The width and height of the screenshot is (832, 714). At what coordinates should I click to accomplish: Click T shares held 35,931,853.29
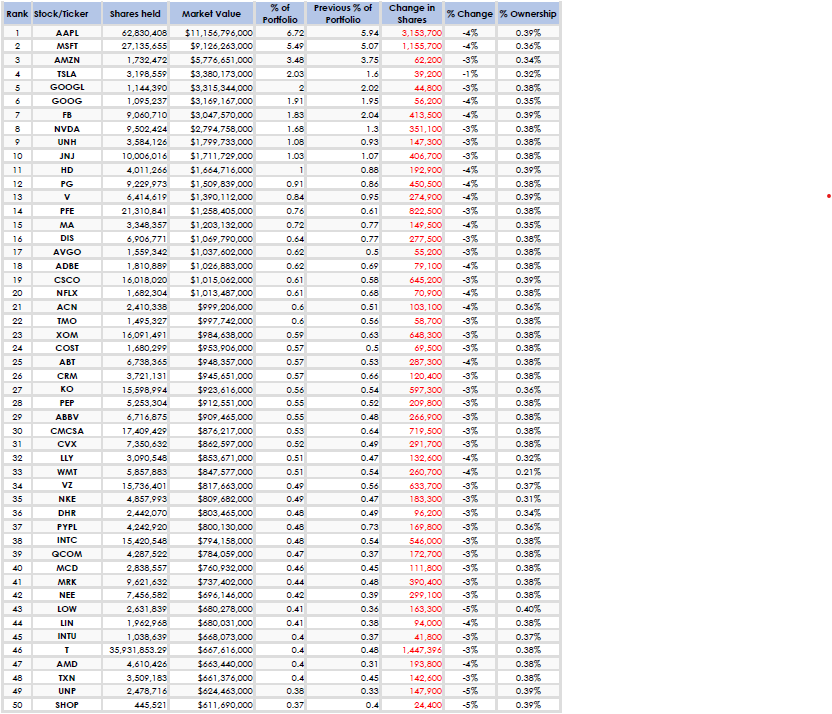coord(135,650)
